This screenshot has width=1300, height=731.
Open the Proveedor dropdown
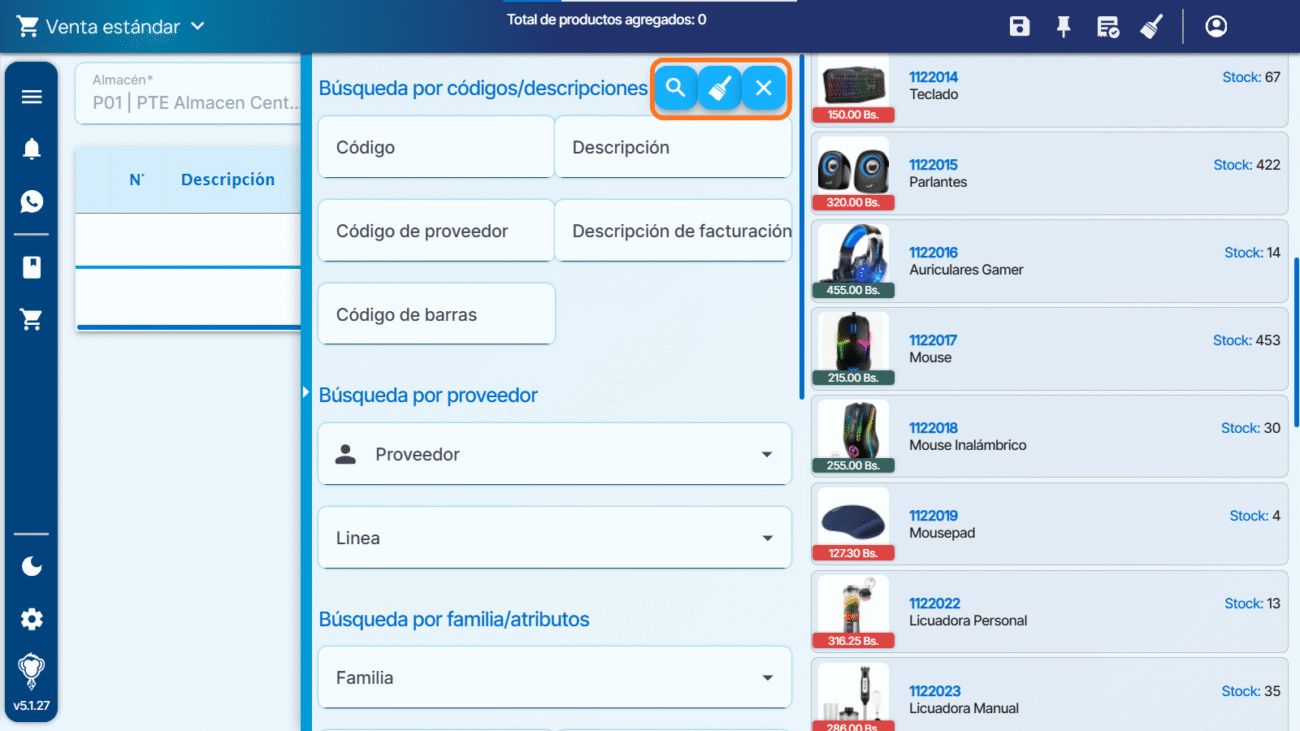tap(555, 455)
